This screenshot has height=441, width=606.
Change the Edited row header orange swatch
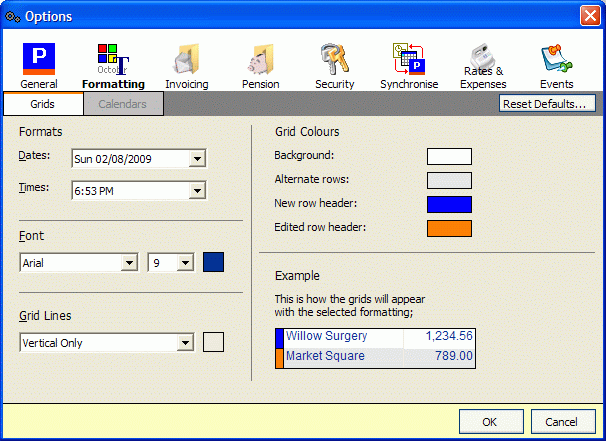[449, 228]
